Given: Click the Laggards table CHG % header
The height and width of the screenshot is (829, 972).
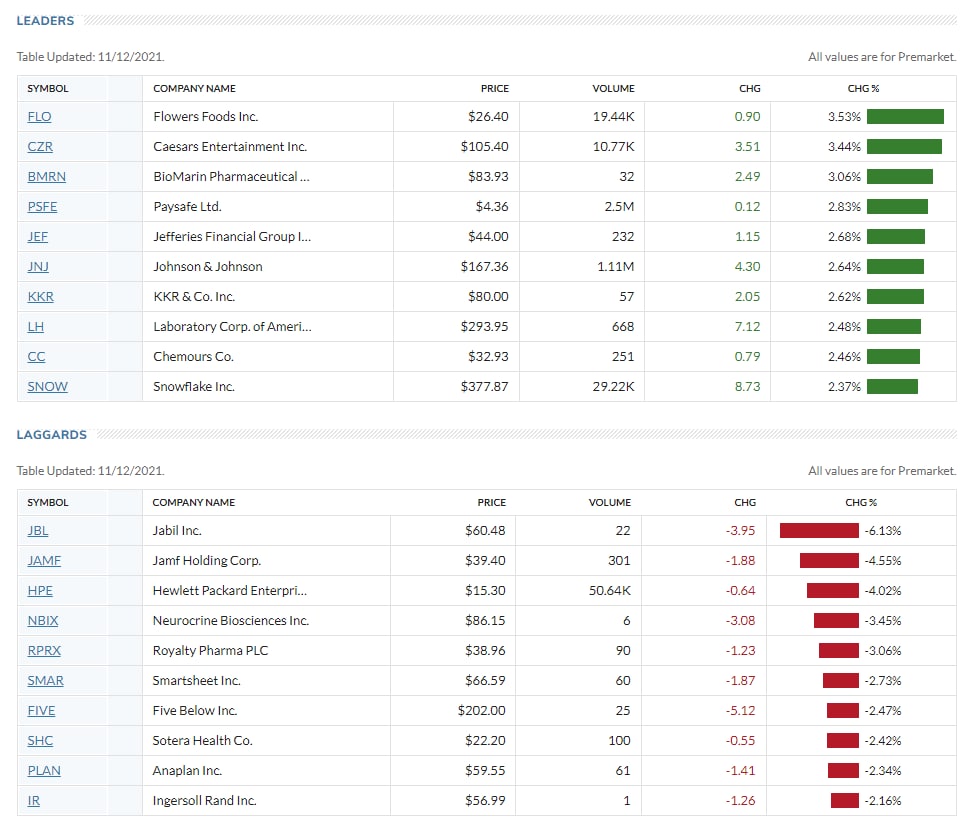Looking at the screenshot, I should 861,502.
